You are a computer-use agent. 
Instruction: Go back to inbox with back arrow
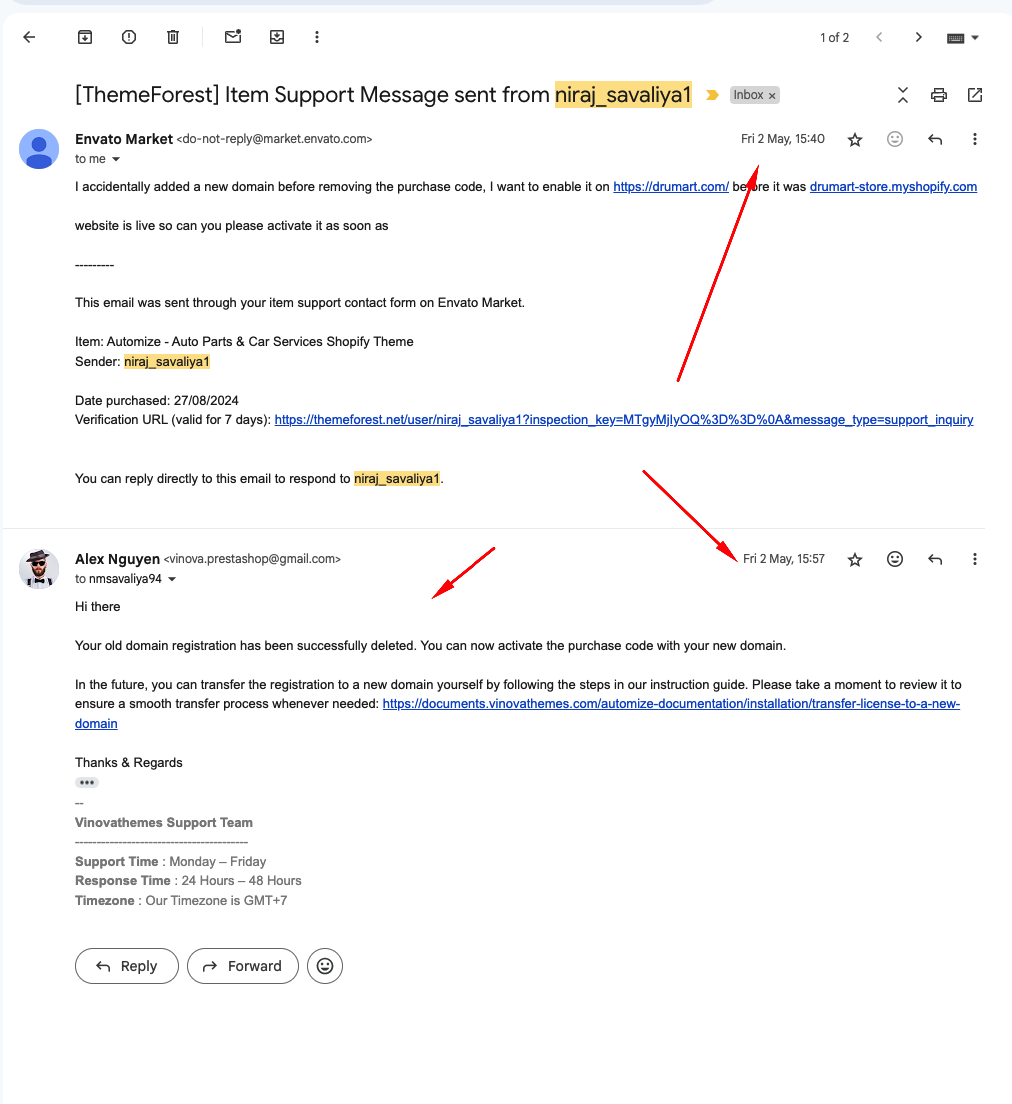click(29, 37)
